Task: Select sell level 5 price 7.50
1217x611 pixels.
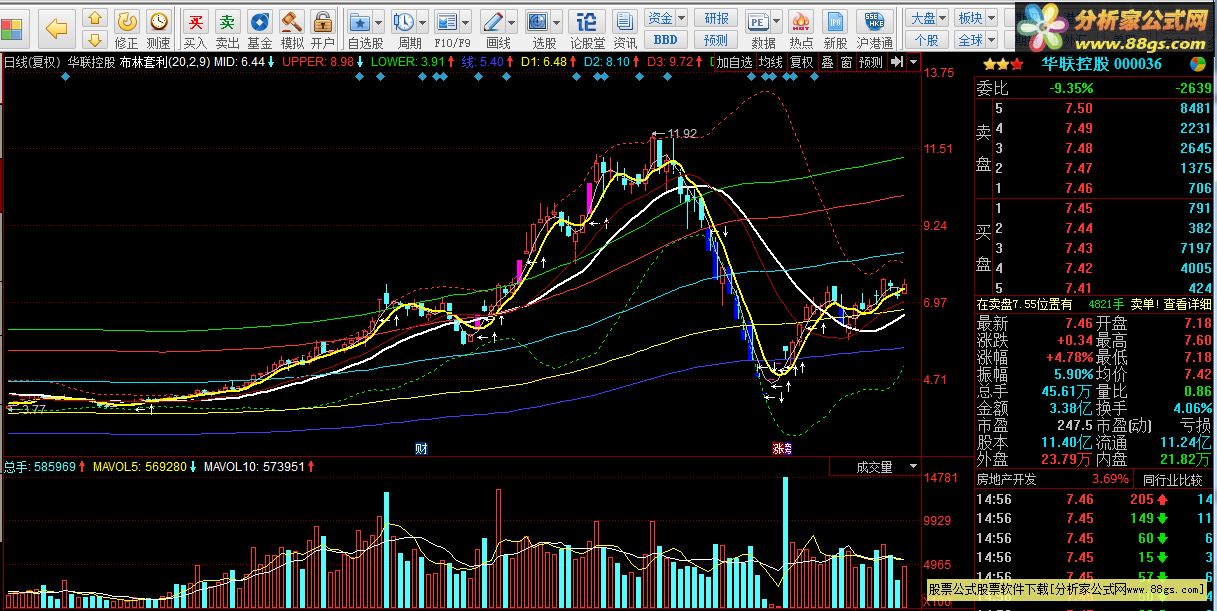Action: (x=1079, y=108)
